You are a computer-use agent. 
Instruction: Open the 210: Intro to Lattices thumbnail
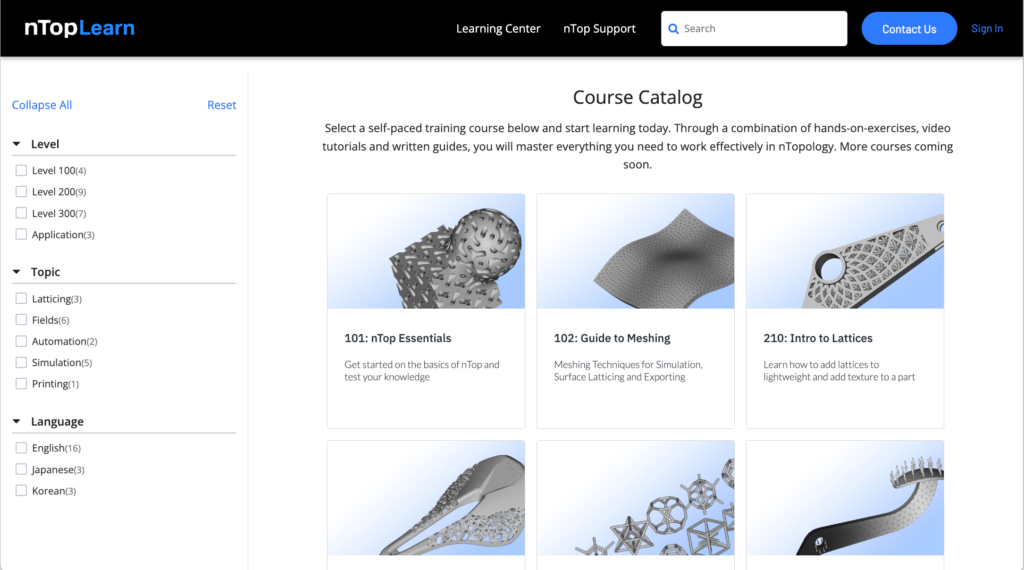pyautogui.click(x=845, y=251)
